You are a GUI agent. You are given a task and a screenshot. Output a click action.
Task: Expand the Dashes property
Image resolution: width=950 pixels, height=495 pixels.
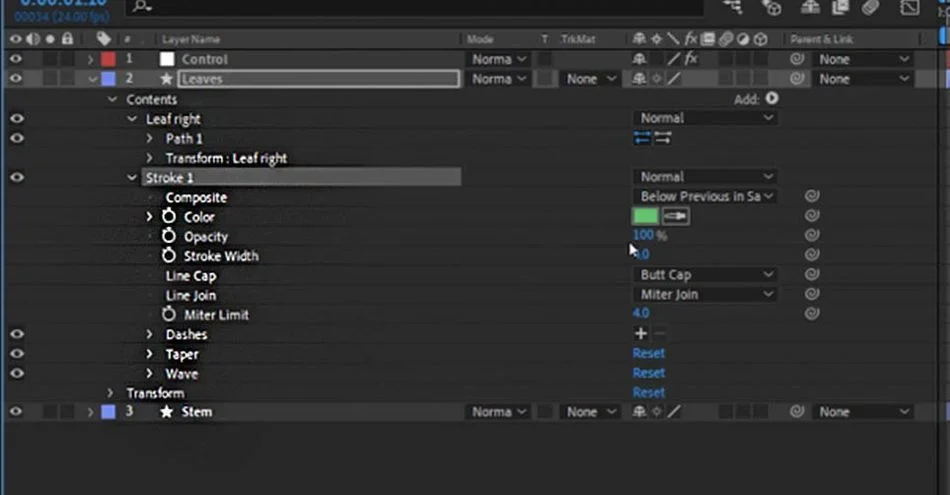click(150, 334)
